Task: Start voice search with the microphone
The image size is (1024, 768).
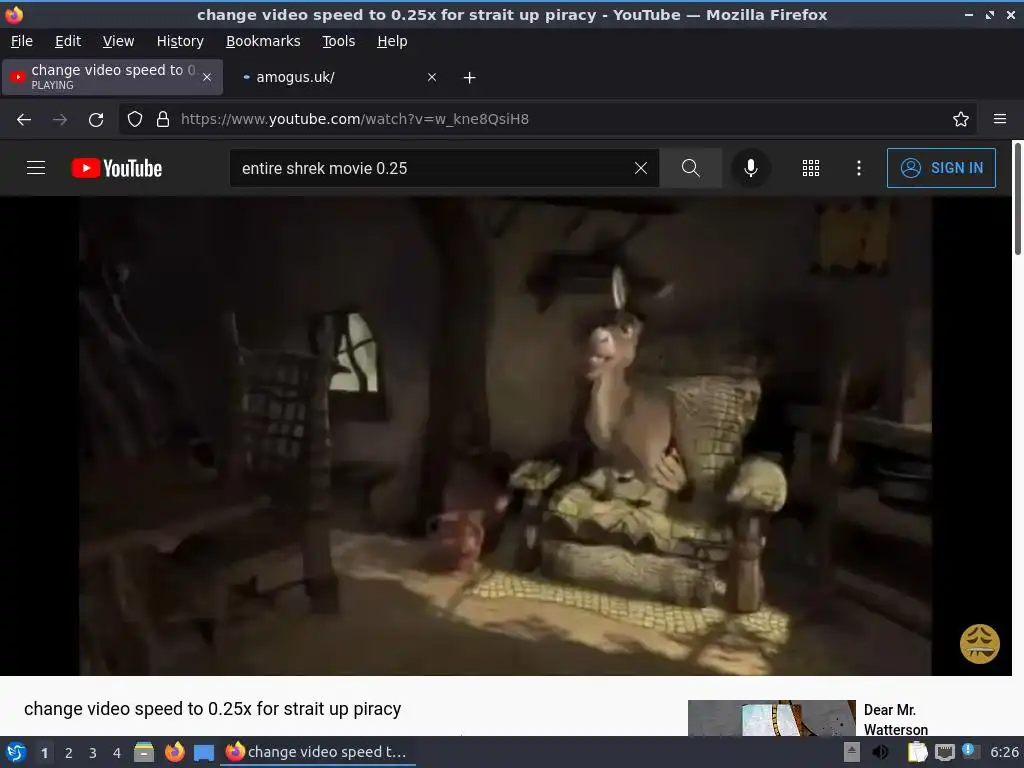Action: (x=751, y=168)
